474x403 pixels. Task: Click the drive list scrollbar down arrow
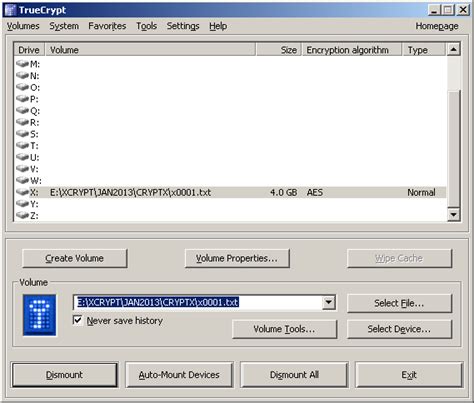click(453, 214)
